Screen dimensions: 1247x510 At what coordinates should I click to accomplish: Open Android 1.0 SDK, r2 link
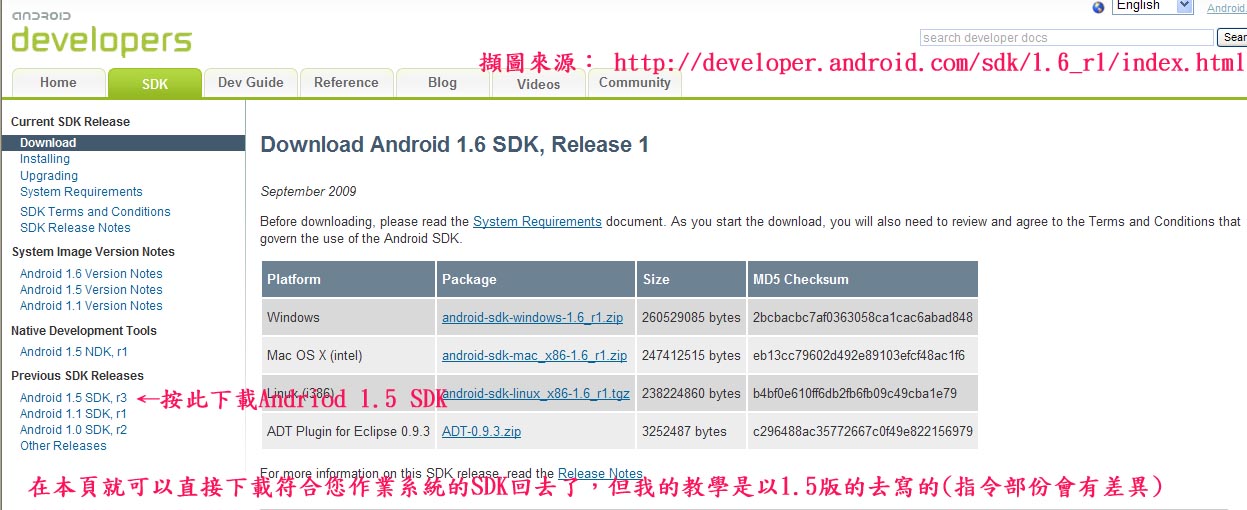[x=73, y=430]
